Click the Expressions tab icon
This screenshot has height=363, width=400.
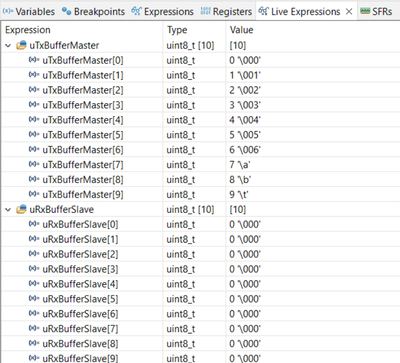pyautogui.click(x=136, y=11)
